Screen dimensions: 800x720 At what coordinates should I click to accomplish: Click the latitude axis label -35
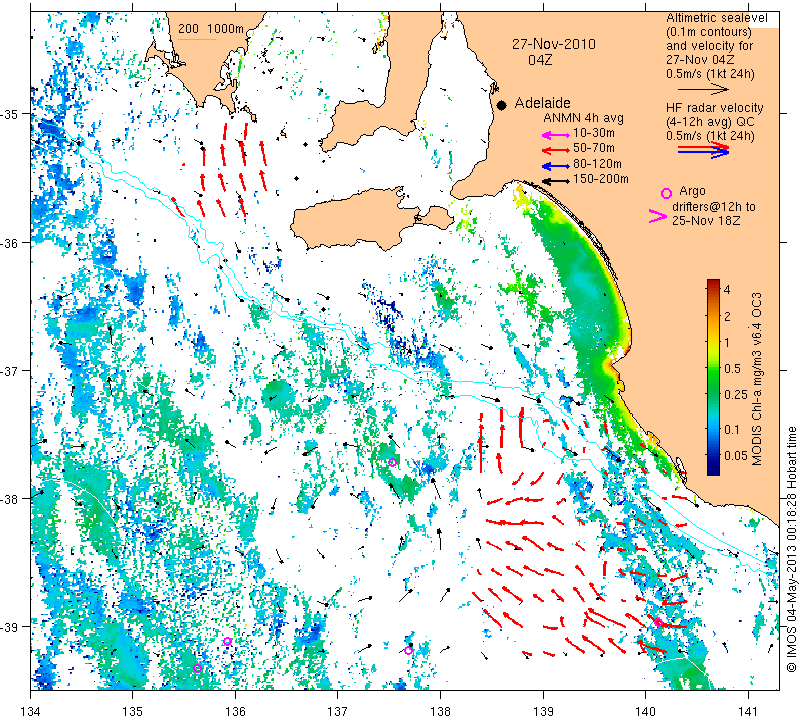(x=10, y=114)
